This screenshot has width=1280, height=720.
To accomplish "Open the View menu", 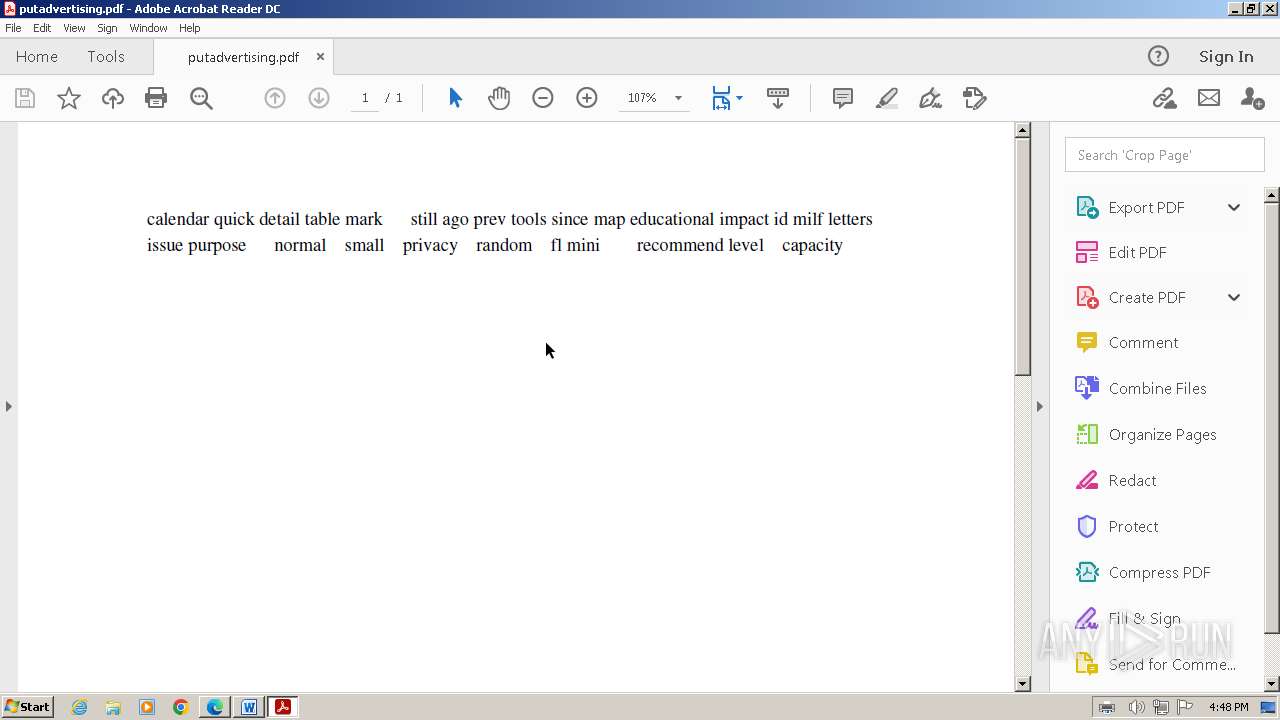I will [74, 28].
